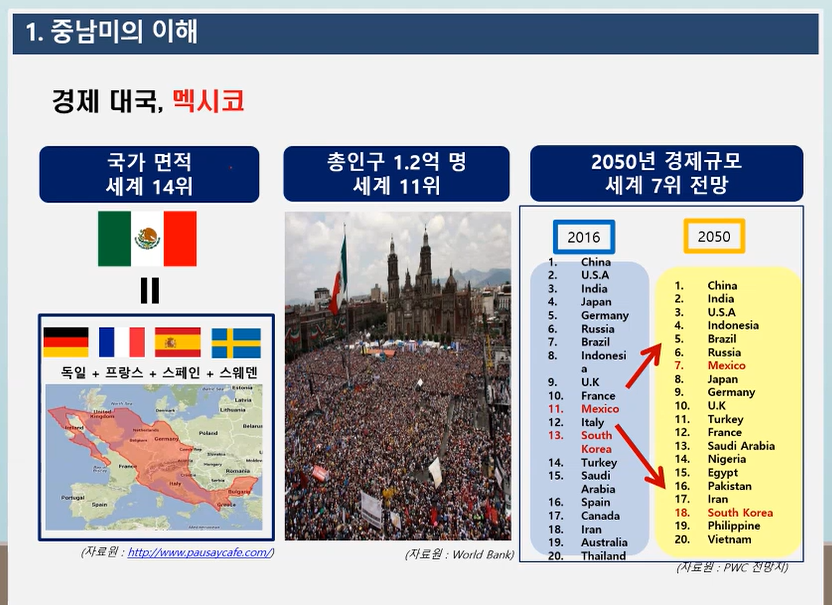Select 'Spain' at rank 16 in 2016 list
832x605 pixels.
(x=595, y=502)
